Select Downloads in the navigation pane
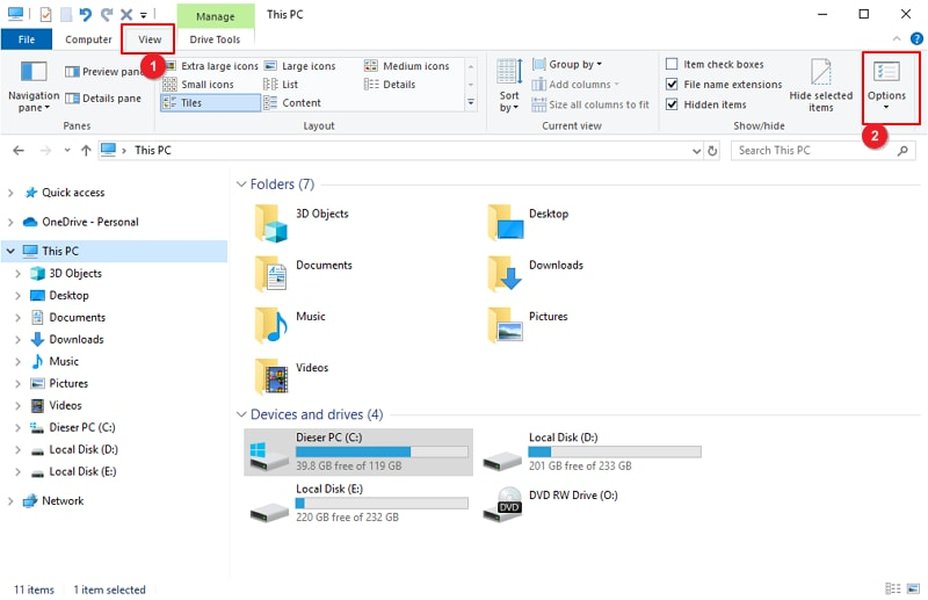This screenshot has height=600, width=928. 76,339
